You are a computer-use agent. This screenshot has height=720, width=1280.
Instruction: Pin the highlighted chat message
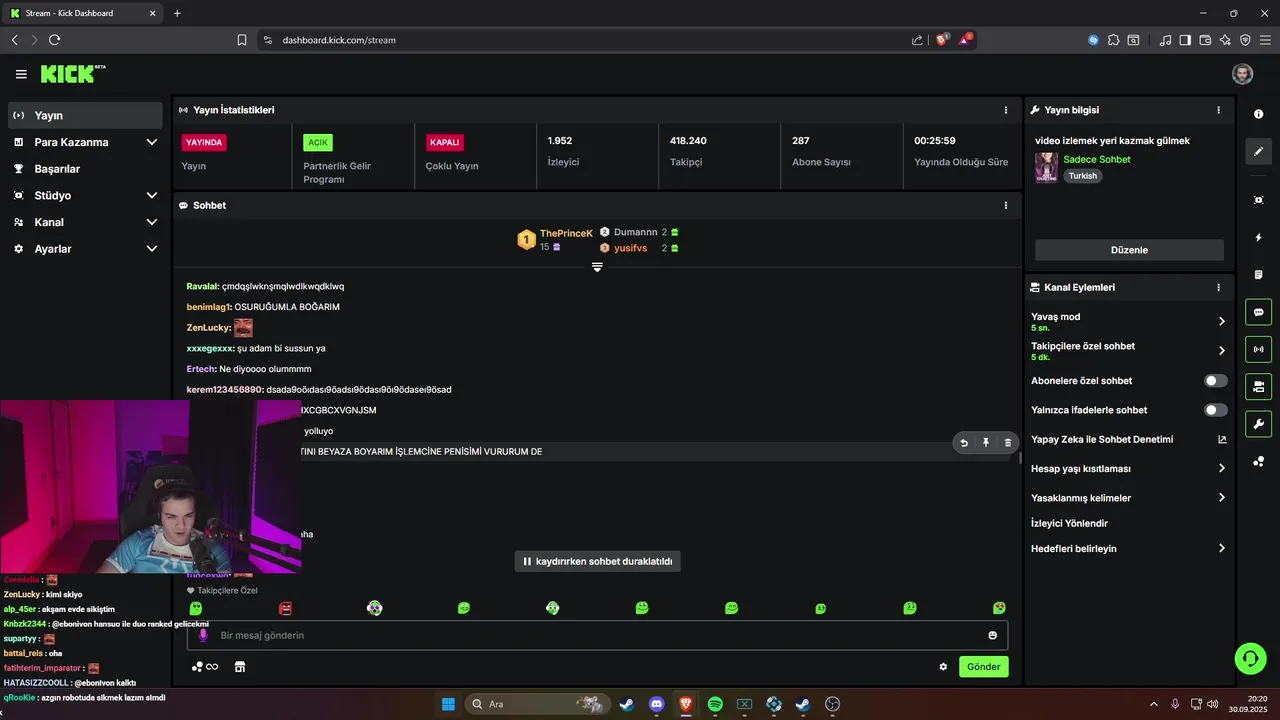[x=986, y=443]
